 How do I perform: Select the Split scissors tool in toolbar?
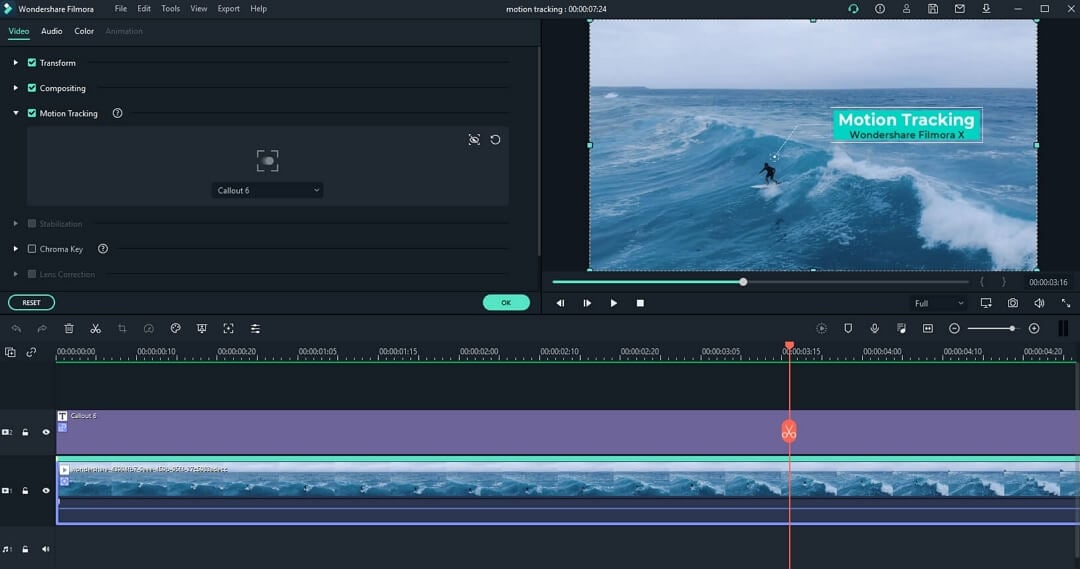coord(96,329)
